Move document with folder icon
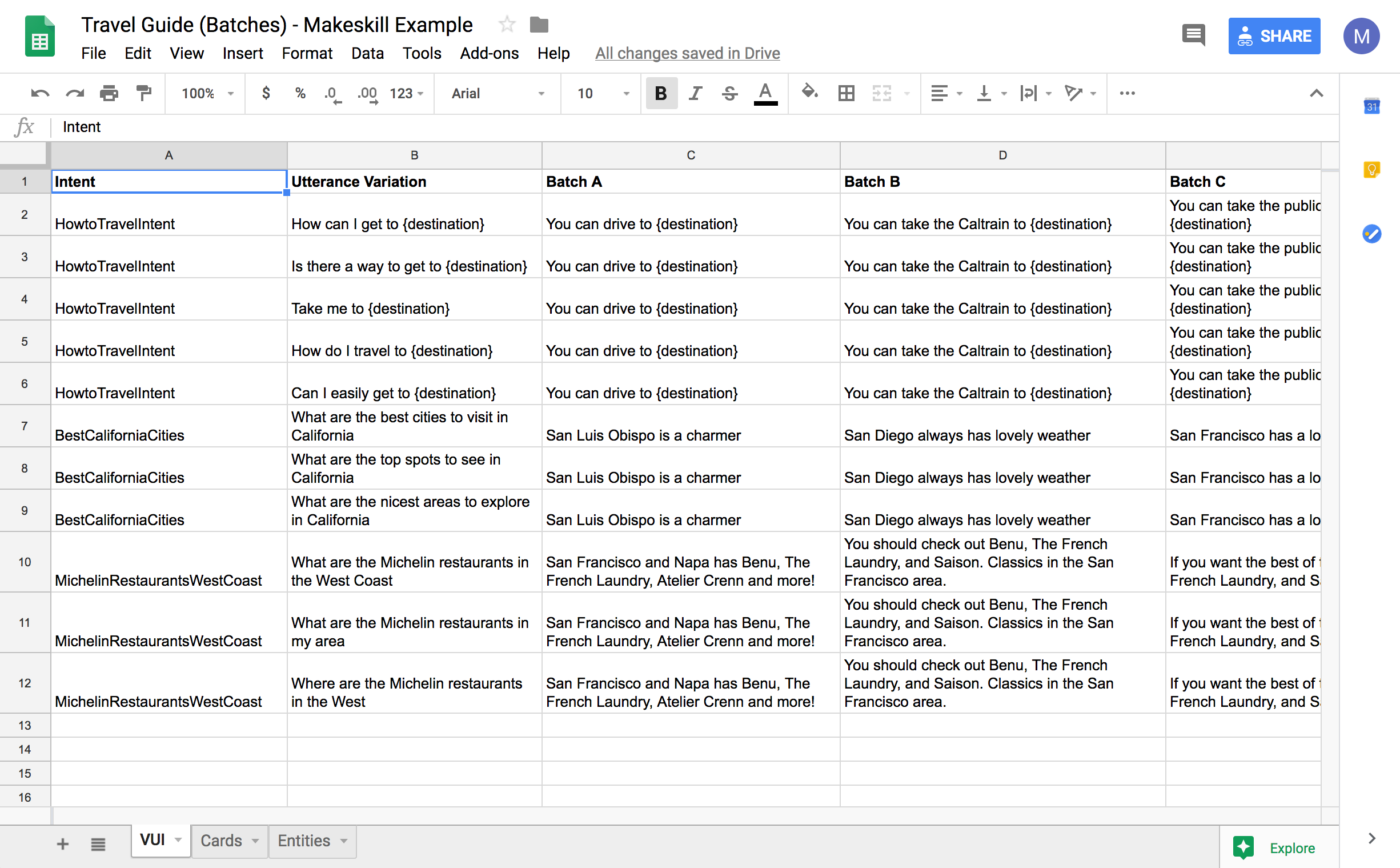Viewport: 1400px width, 868px height. coord(539,25)
